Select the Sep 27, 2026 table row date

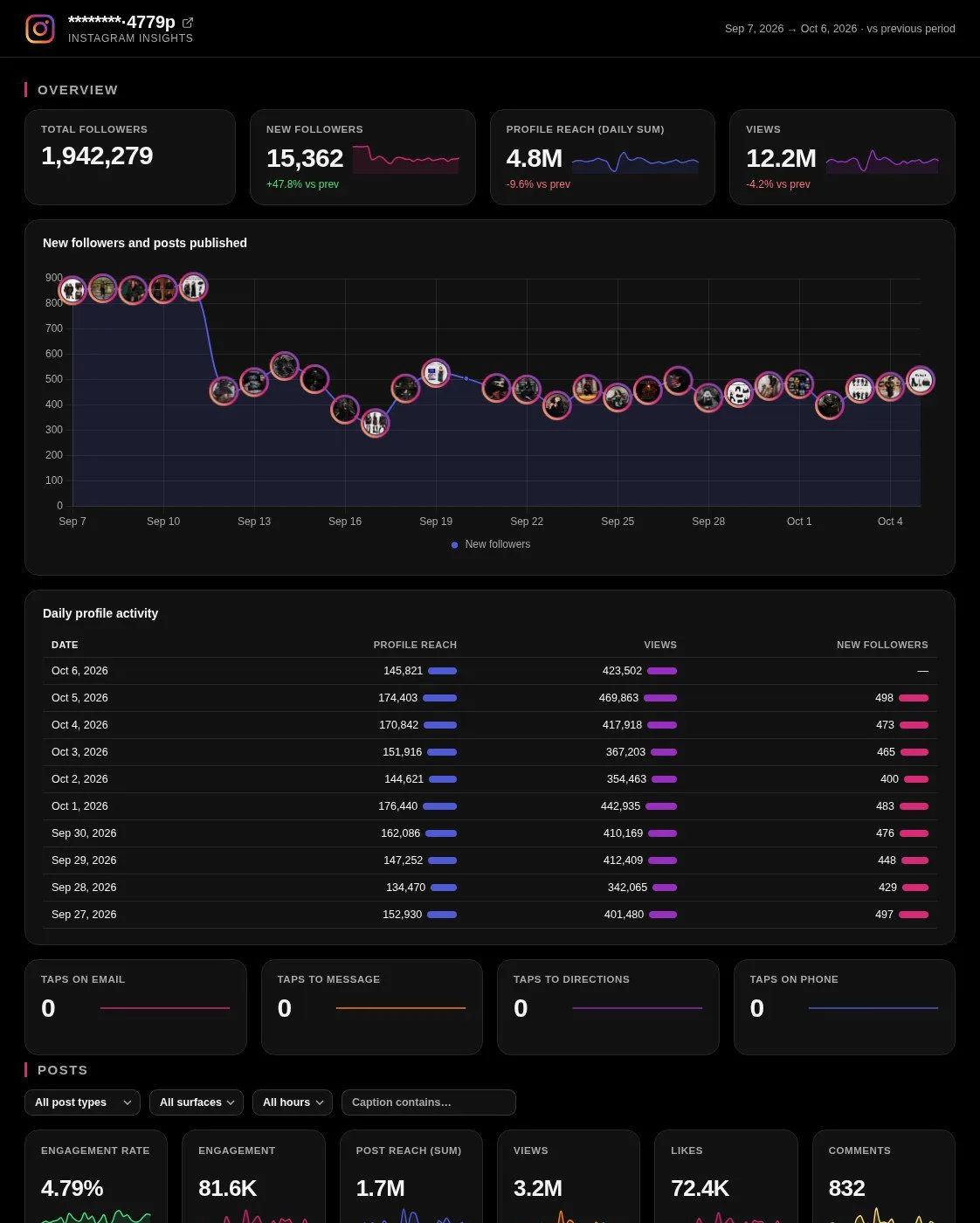coord(84,915)
